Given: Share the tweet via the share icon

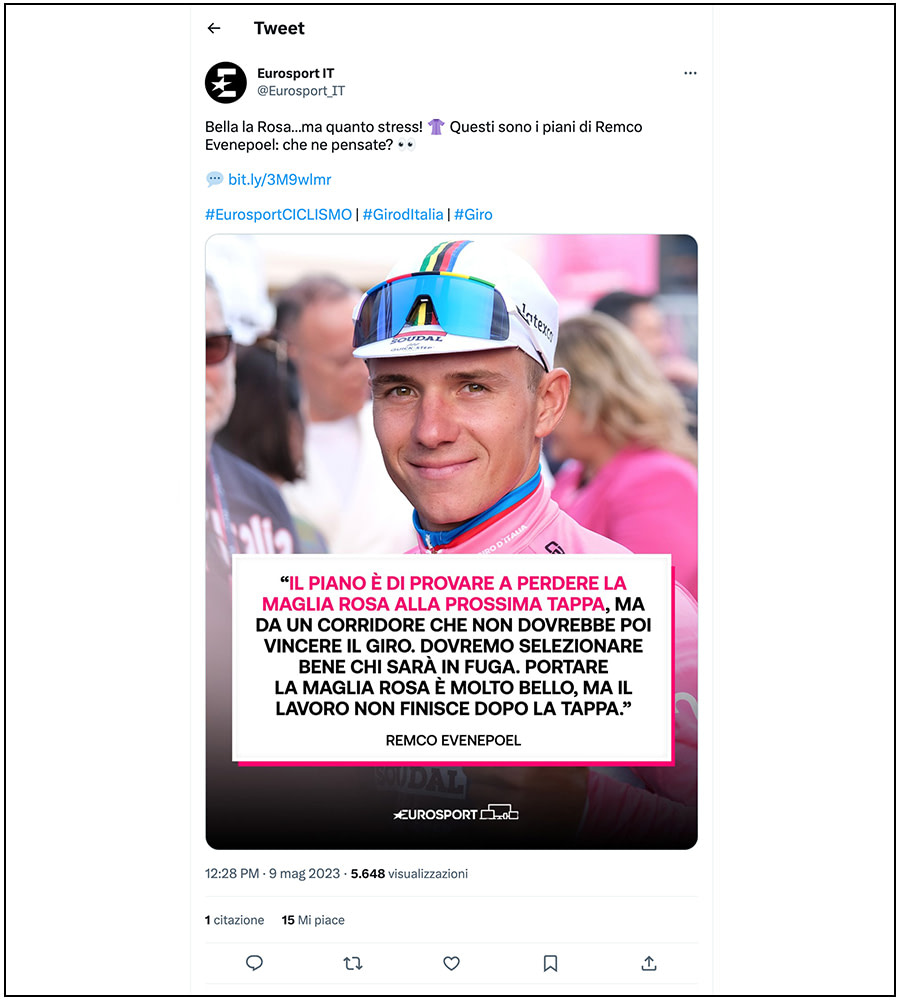Looking at the screenshot, I should click(648, 963).
